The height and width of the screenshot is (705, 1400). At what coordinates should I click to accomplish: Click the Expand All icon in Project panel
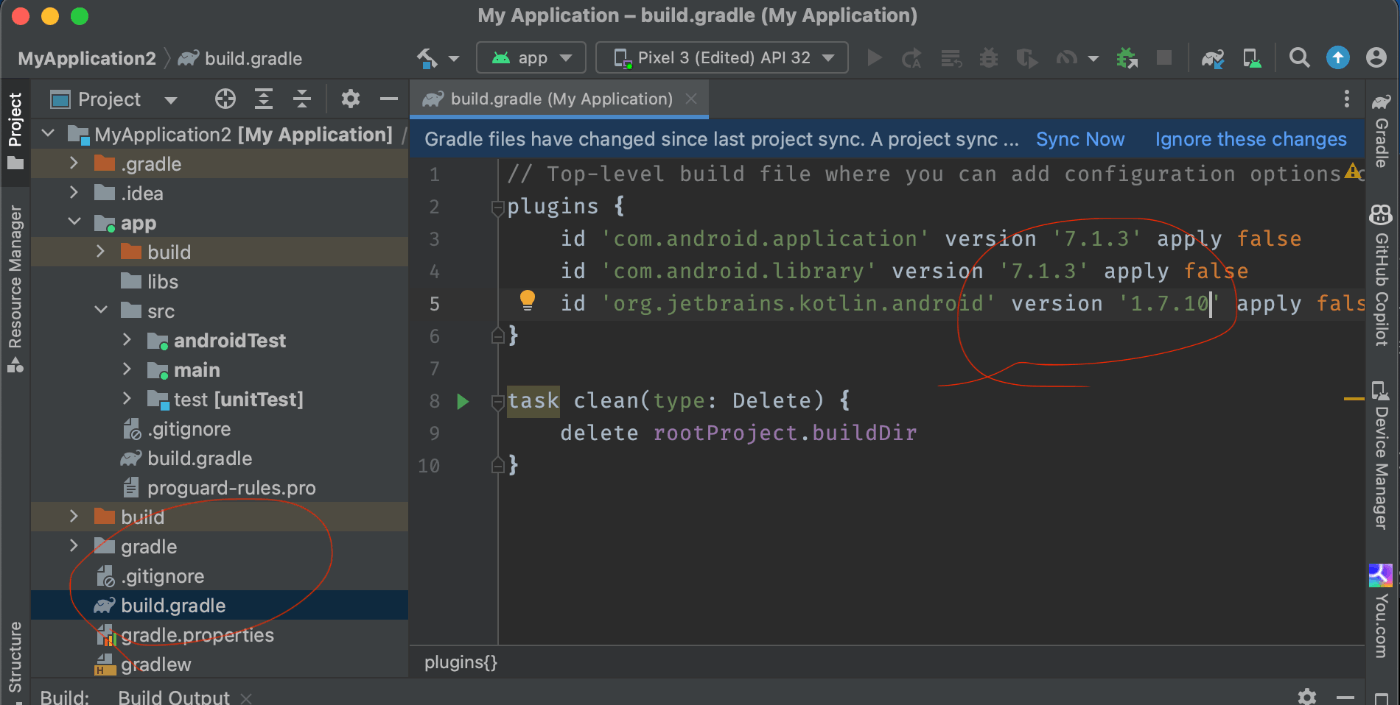click(x=264, y=99)
